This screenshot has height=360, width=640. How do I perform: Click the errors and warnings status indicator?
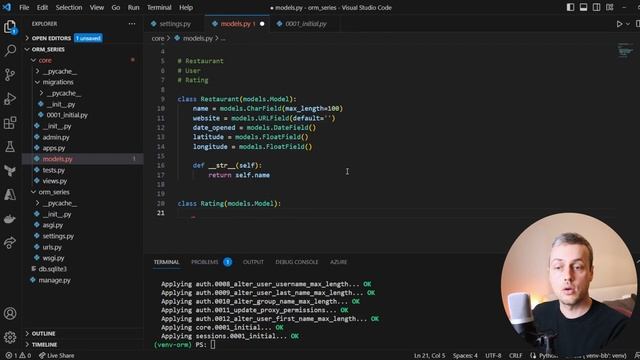(x=18, y=356)
